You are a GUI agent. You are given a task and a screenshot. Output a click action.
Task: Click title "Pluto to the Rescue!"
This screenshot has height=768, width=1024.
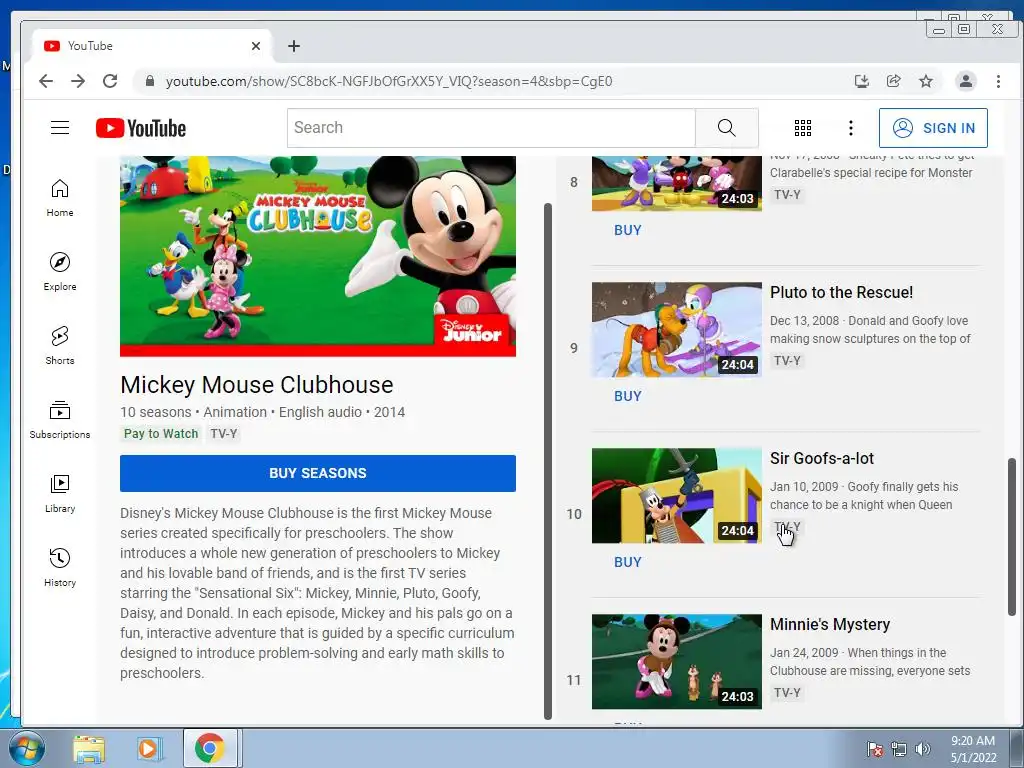point(841,293)
